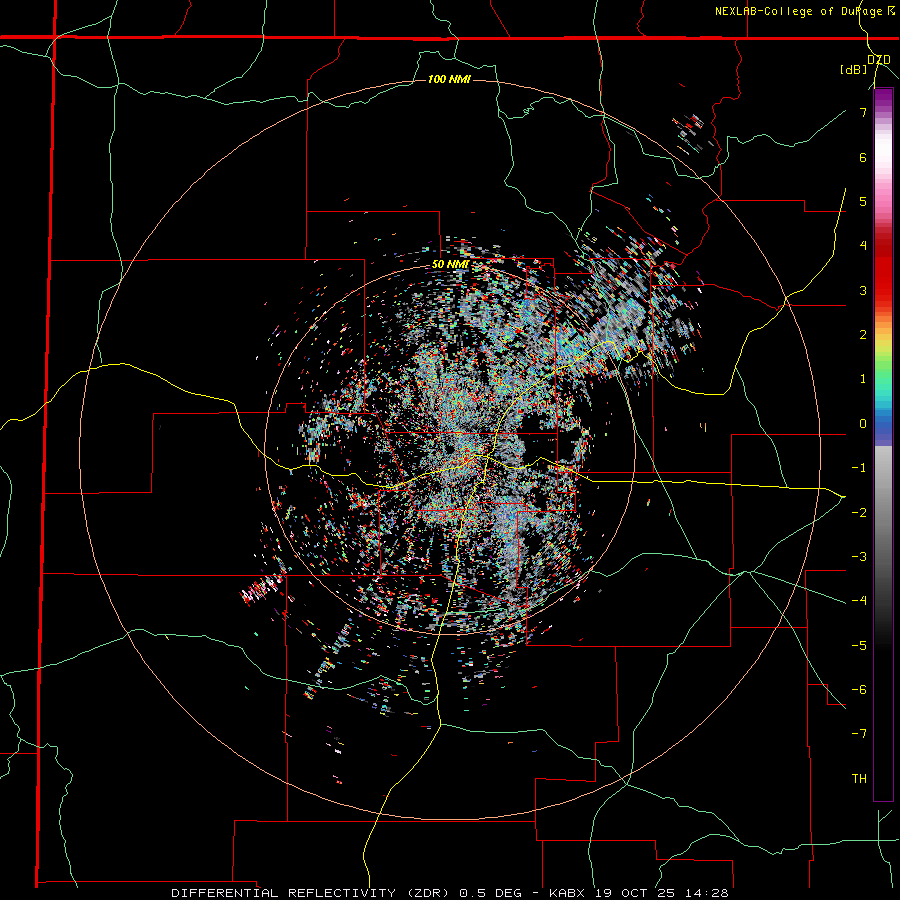The height and width of the screenshot is (900, 900).
Task: Click the -5 value on color scale
Action: point(859,646)
